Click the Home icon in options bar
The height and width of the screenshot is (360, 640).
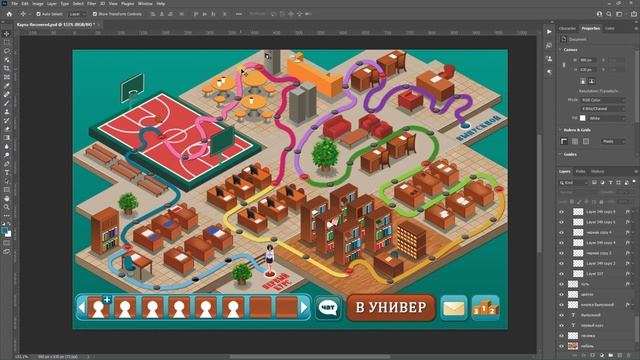click(9, 14)
